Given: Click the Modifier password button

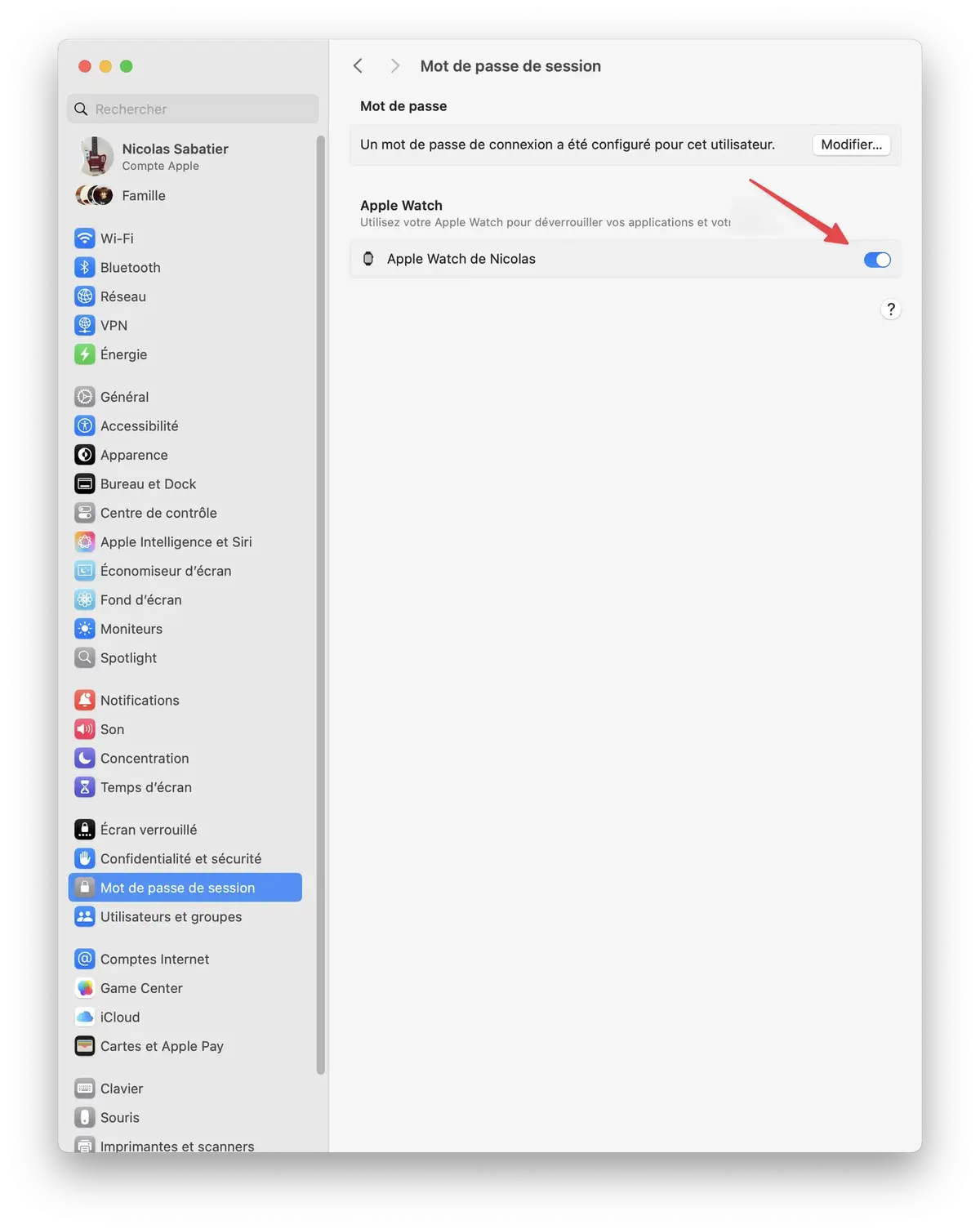Looking at the screenshot, I should [x=851, y=145].
